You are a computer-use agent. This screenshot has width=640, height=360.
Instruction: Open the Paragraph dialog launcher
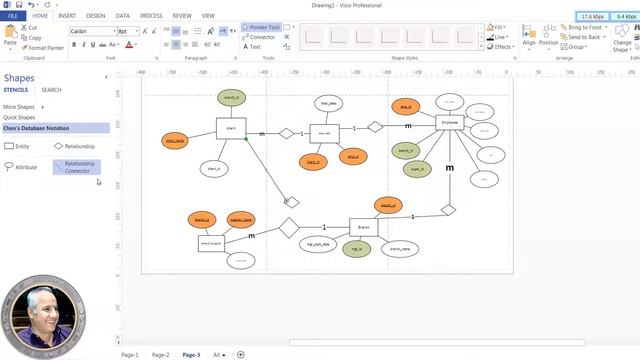[x=236, y=58]
